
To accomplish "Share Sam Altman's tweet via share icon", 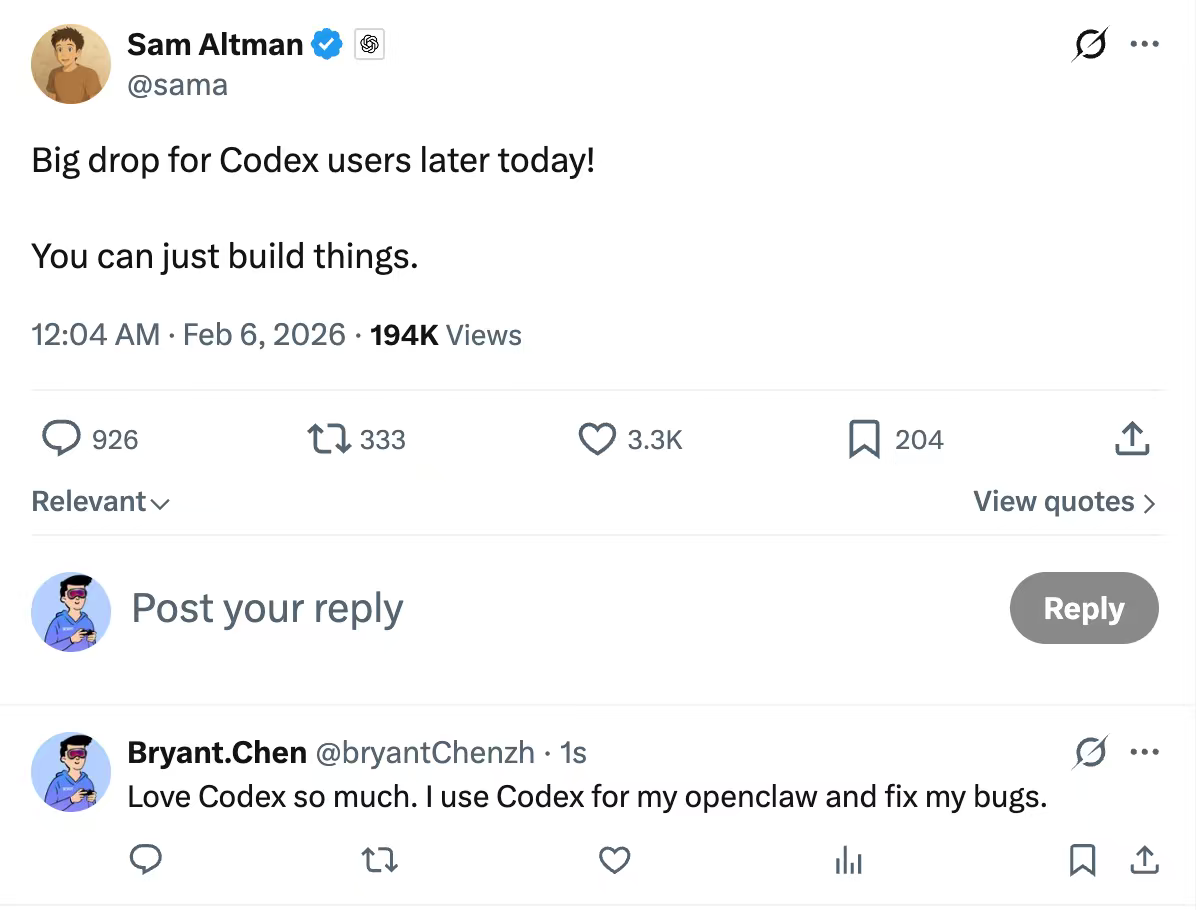I will pos(1131,439).
